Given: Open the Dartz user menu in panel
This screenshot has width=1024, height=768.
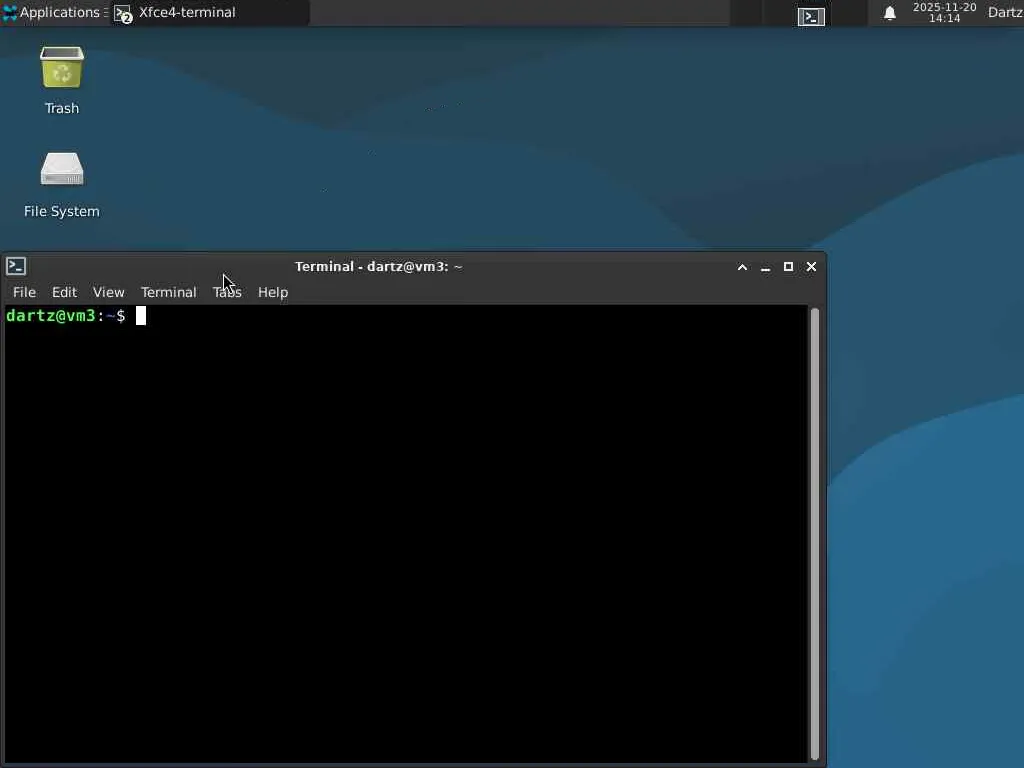Looking at the screenshot, I should (x=1005, y=12).
